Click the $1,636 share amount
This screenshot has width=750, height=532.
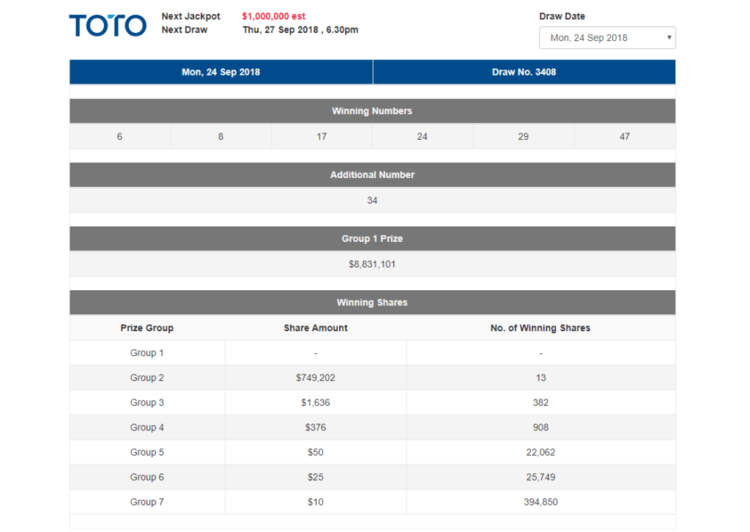pos(316,403)
